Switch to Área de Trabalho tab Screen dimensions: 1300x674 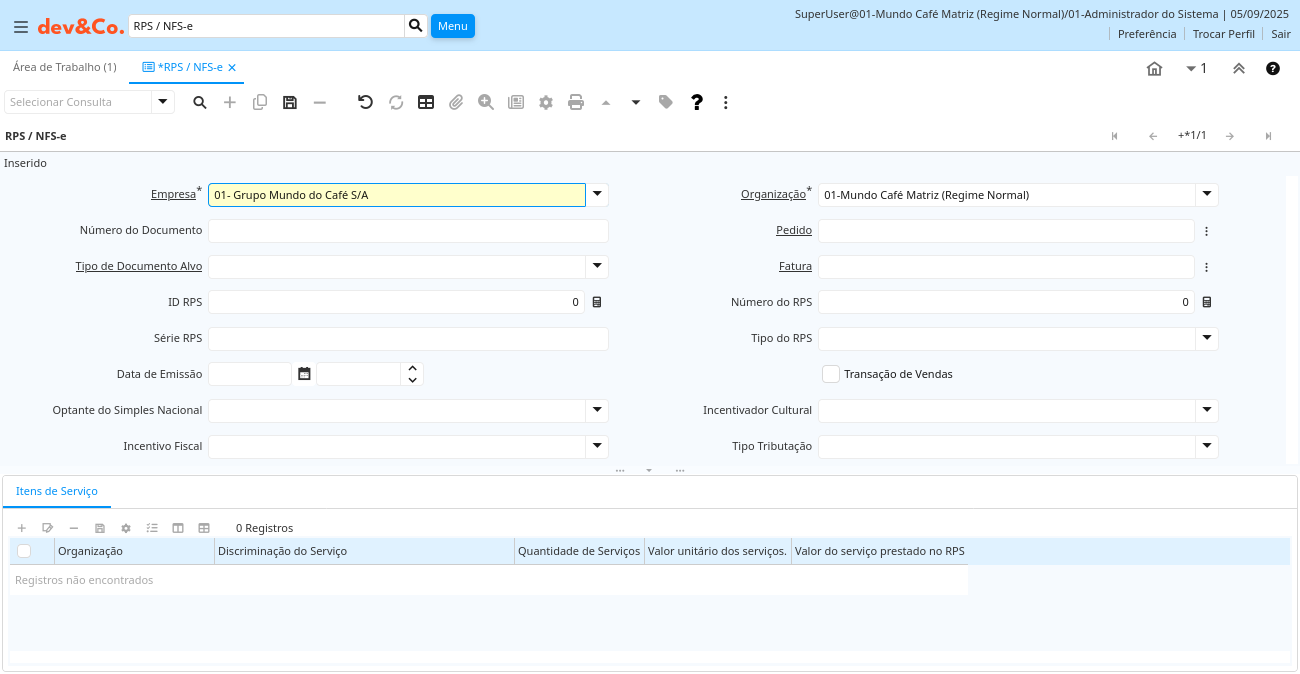tap(64, 67)
